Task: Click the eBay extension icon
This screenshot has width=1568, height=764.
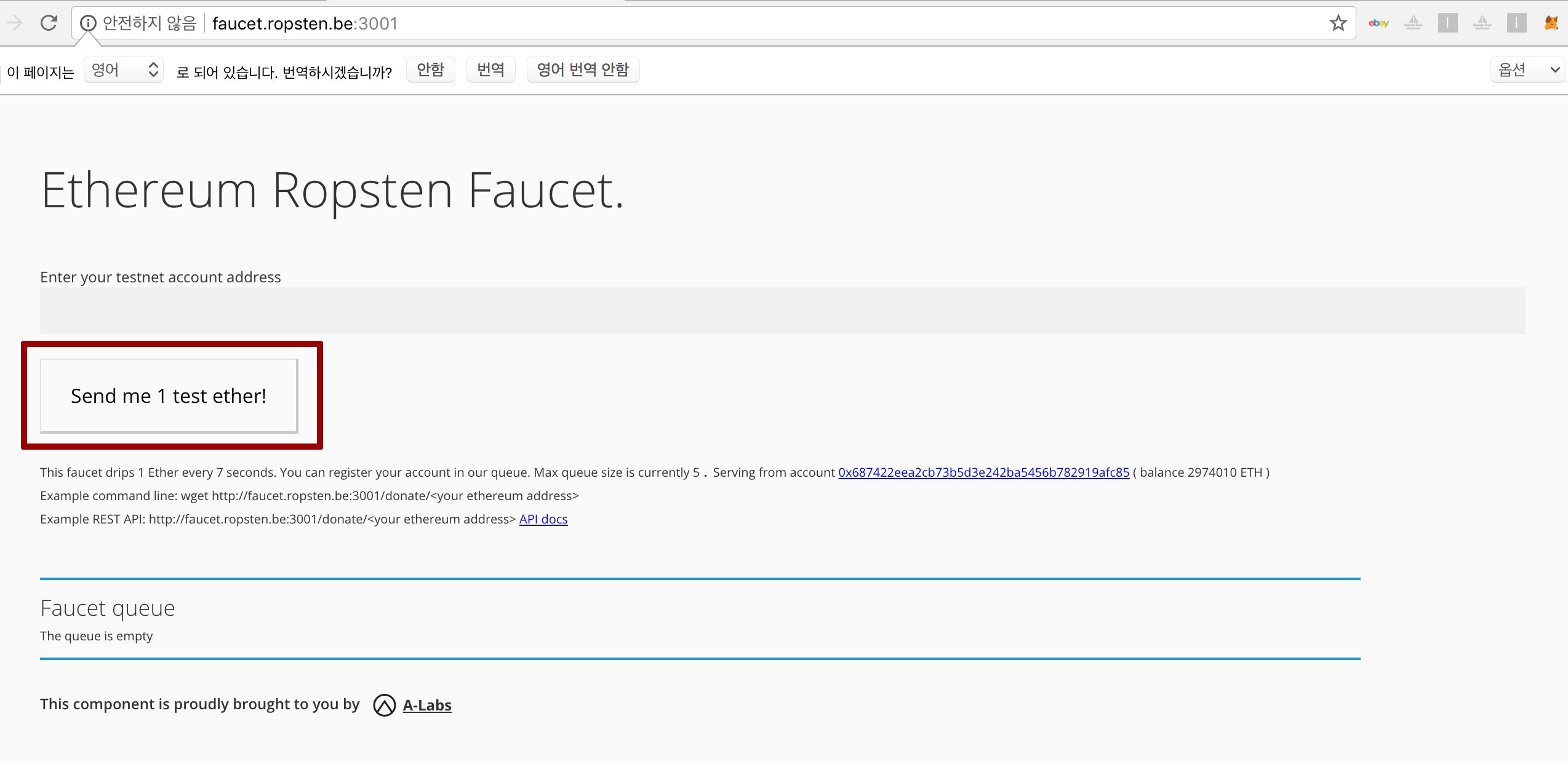Action: (1379, 23)
